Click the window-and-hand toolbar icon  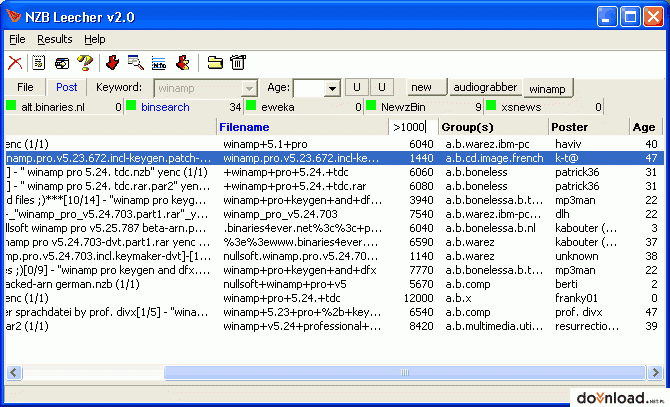pos(62,64)
